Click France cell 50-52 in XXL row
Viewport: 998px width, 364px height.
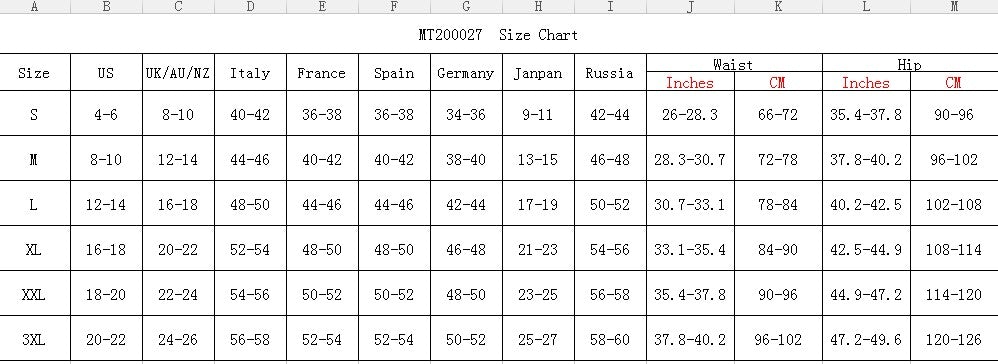(x=322, y=295)
